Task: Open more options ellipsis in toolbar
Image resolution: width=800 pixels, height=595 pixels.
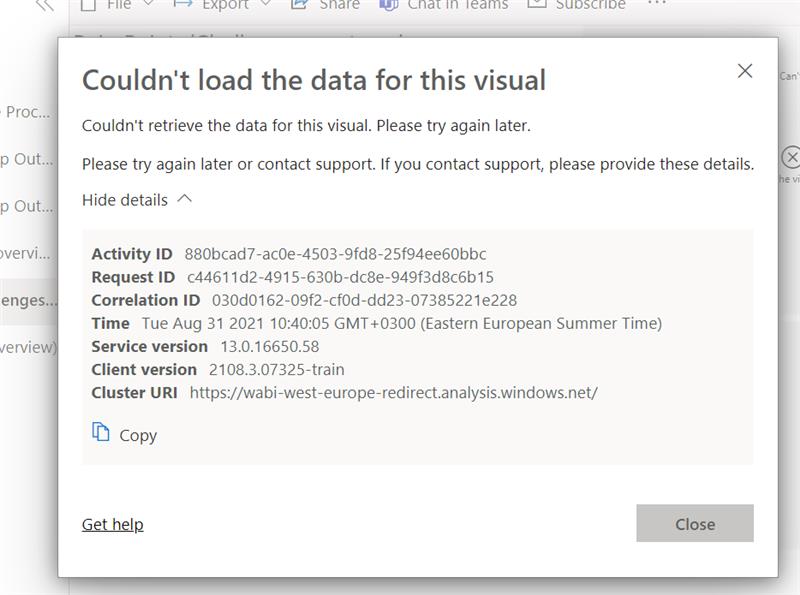Action: click(657, 4)
